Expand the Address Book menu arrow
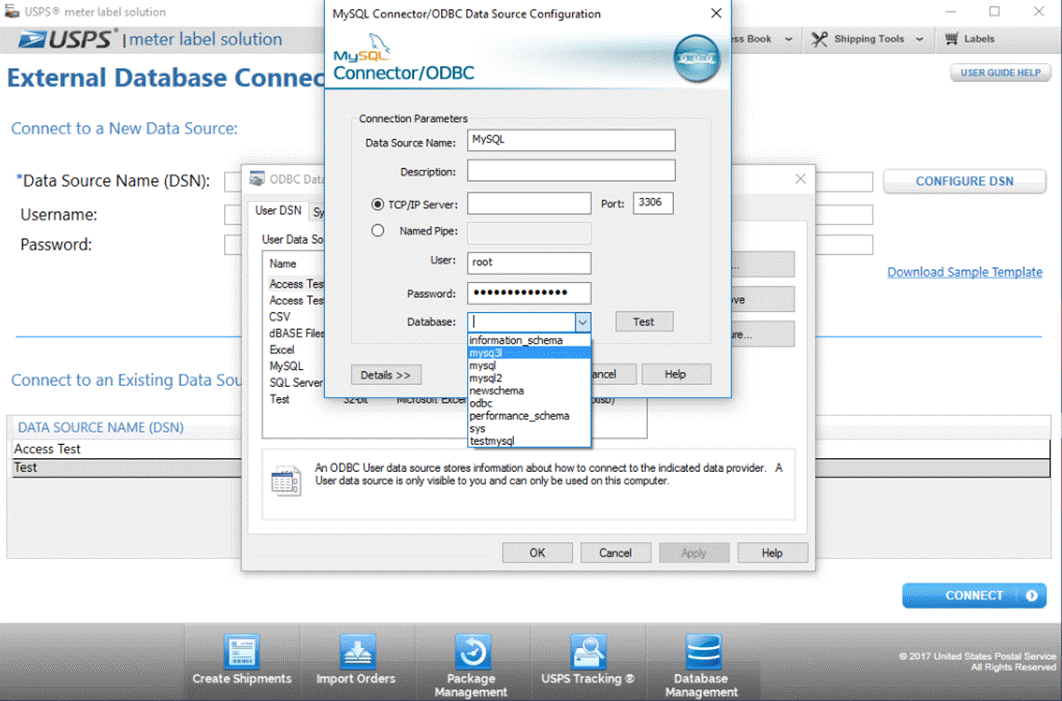The width and height of the screenshot is (1062, 701). coord(788,39)
